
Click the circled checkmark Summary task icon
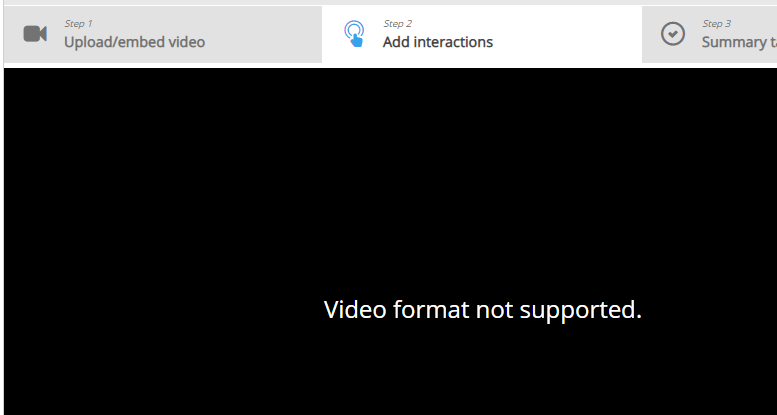coord(673,34)
